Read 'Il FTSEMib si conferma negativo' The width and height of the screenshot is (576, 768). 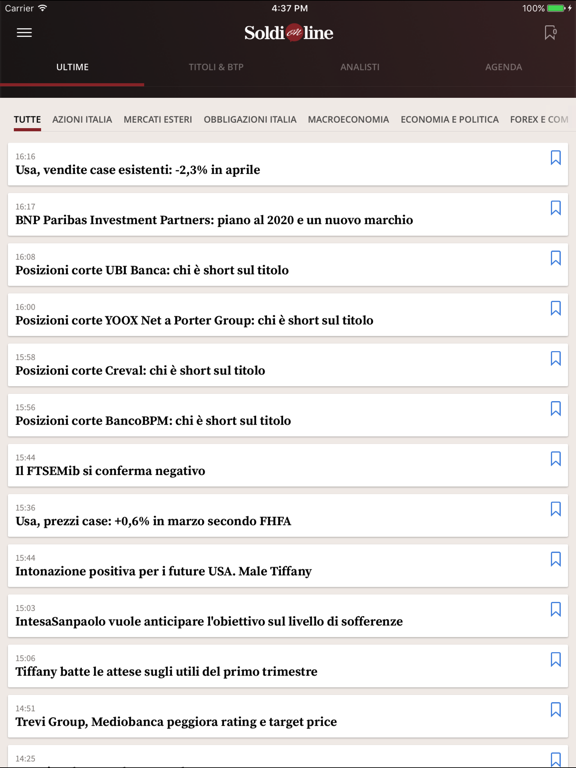110,471
